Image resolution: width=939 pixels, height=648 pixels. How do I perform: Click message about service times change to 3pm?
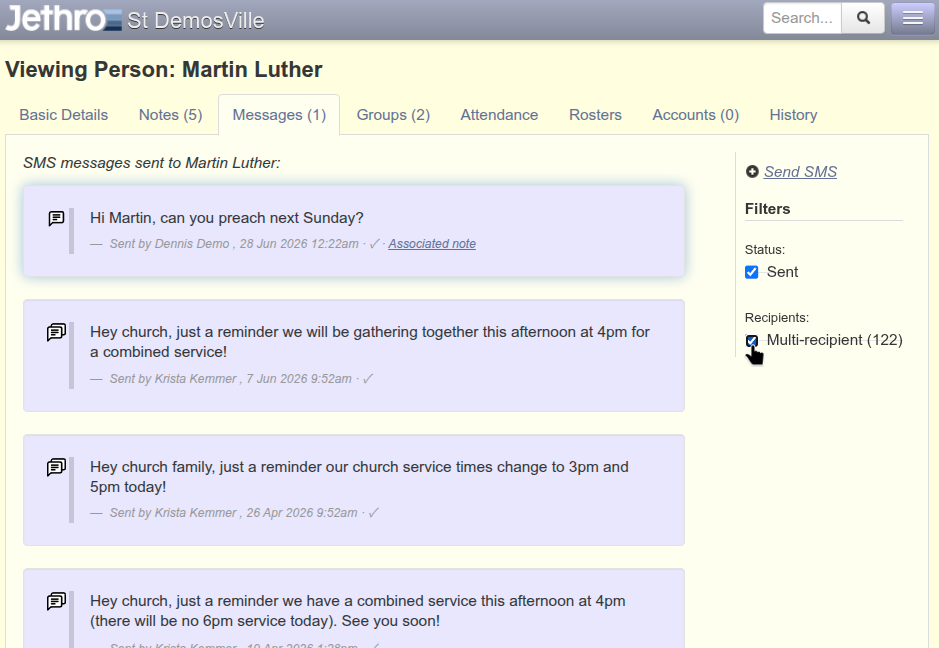[359, 477]
